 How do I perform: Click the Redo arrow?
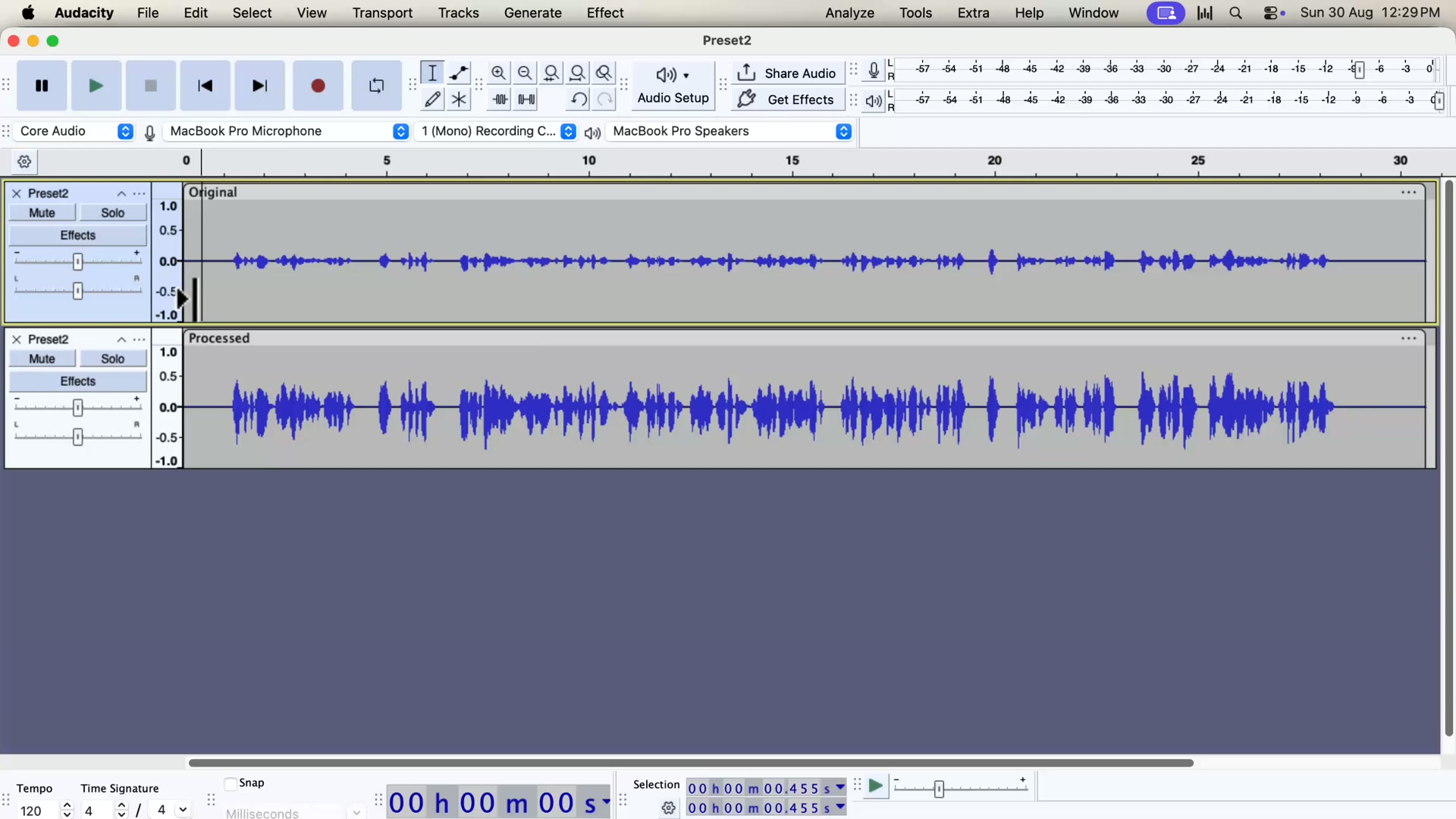(x=604, y=99)
